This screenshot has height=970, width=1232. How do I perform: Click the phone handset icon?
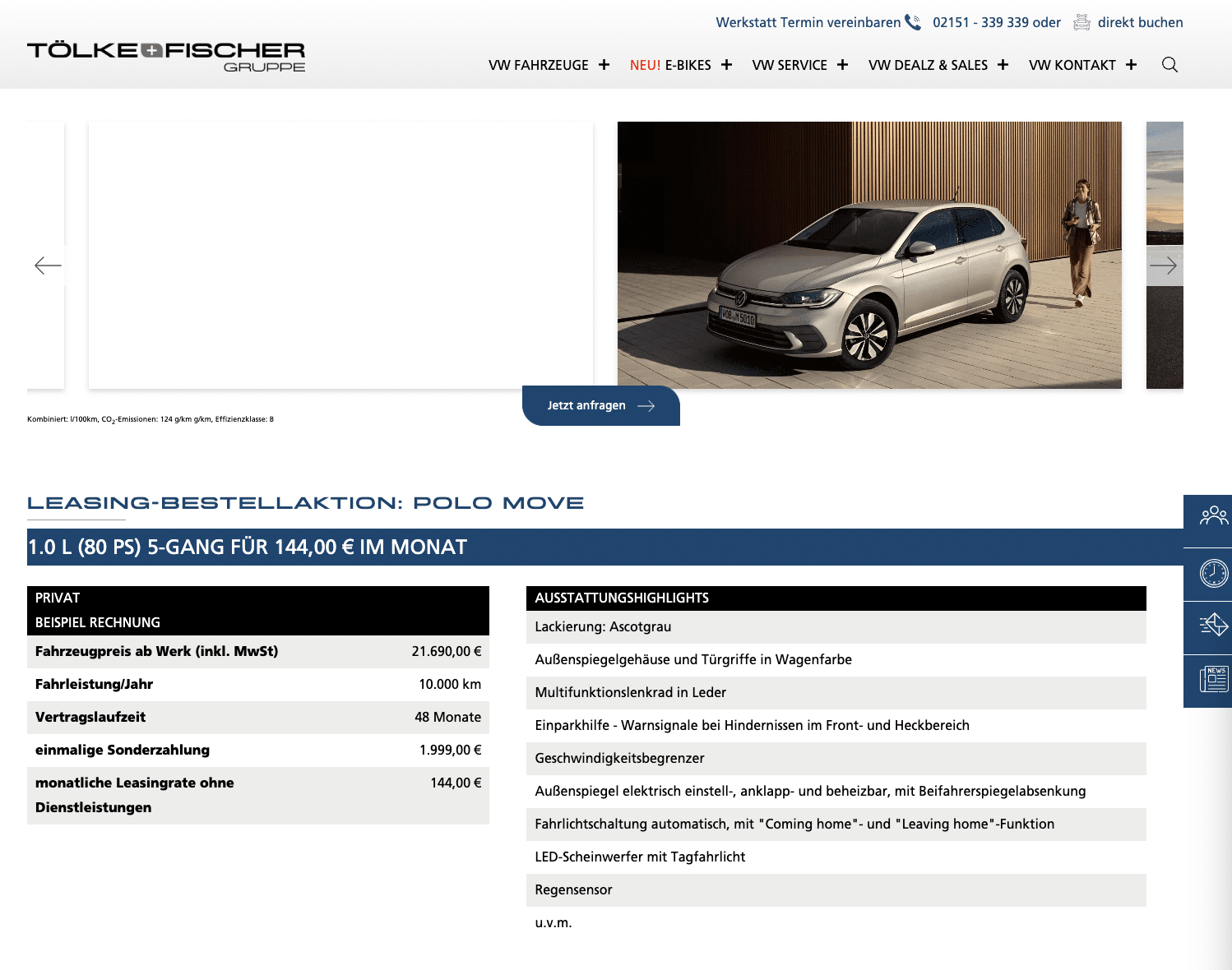point(913,22)
